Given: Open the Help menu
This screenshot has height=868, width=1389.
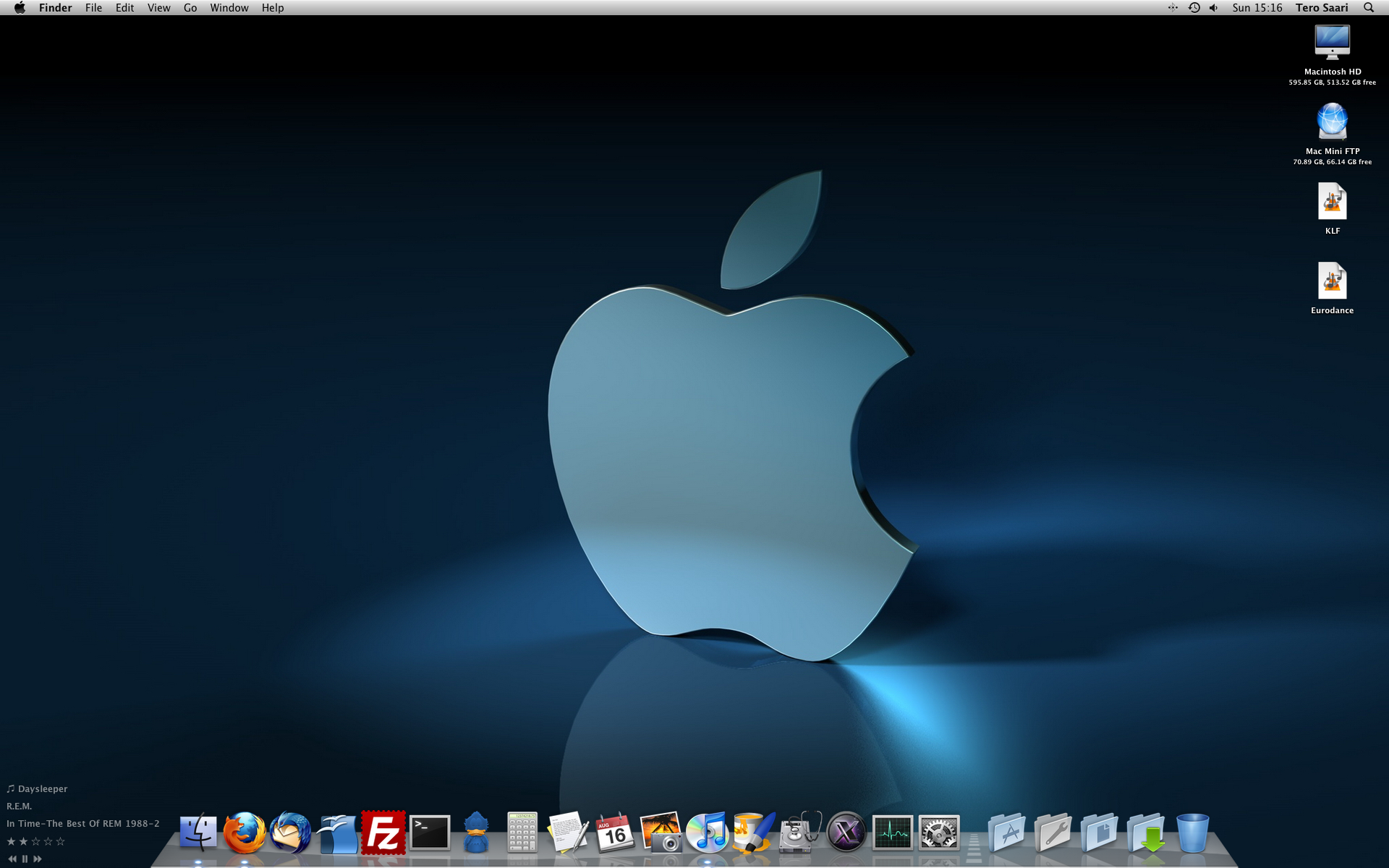Looking at the screenshot, I should tap(273, 8).
